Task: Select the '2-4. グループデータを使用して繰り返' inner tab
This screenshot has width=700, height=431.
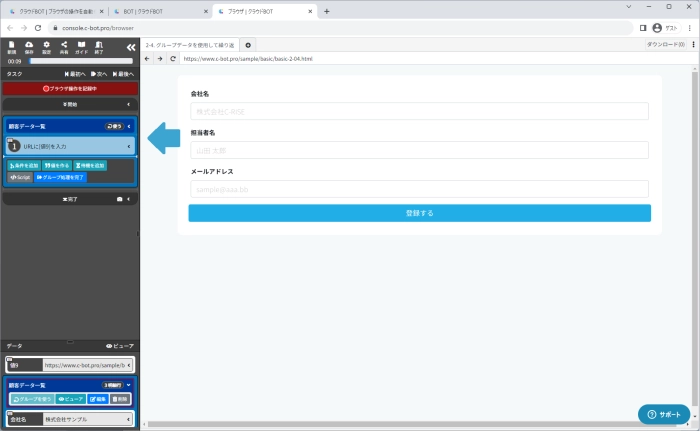Action: point(190,45)
